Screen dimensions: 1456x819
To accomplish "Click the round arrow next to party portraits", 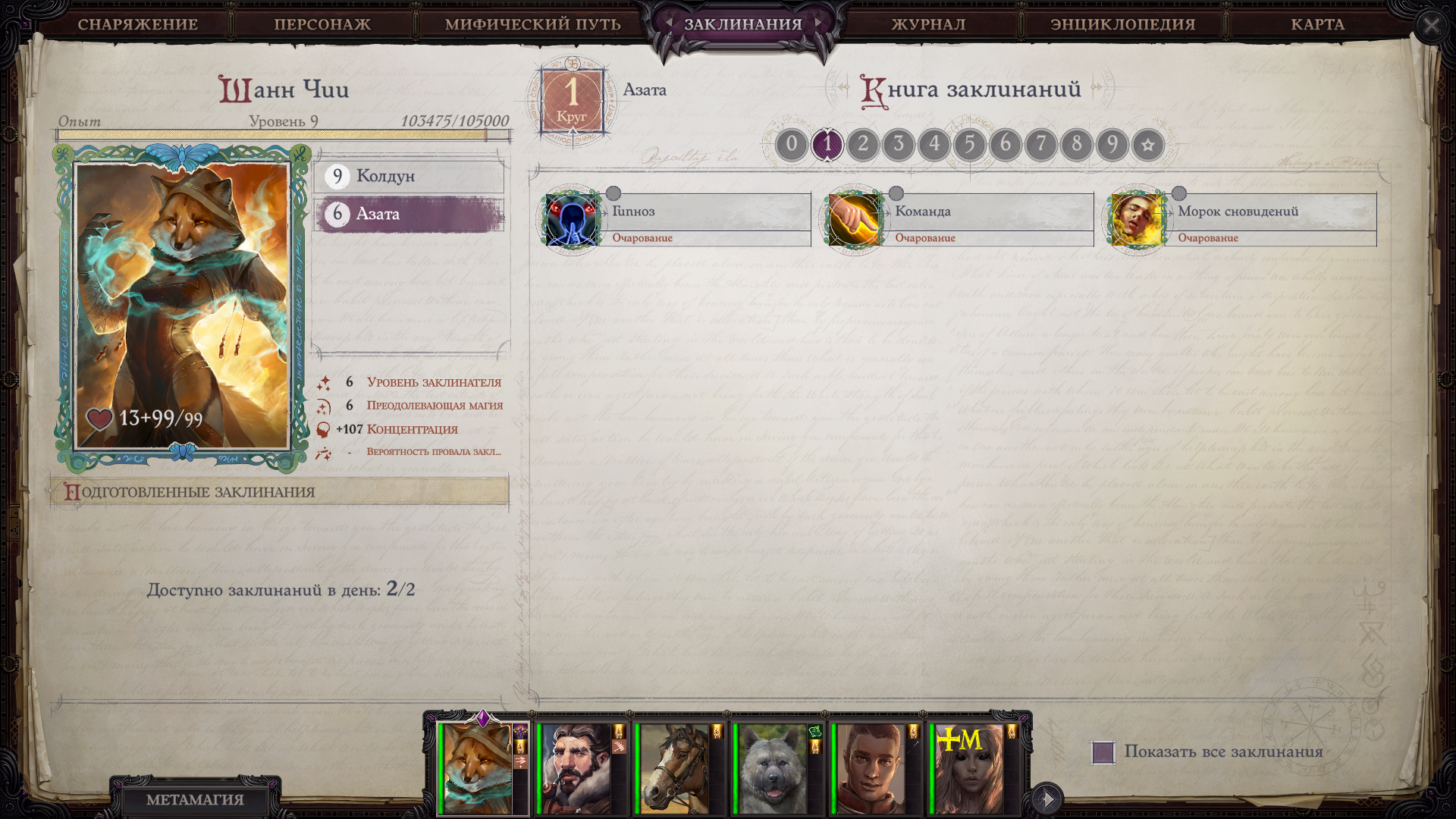I will pyautogui.click(x=1047, y=799).
